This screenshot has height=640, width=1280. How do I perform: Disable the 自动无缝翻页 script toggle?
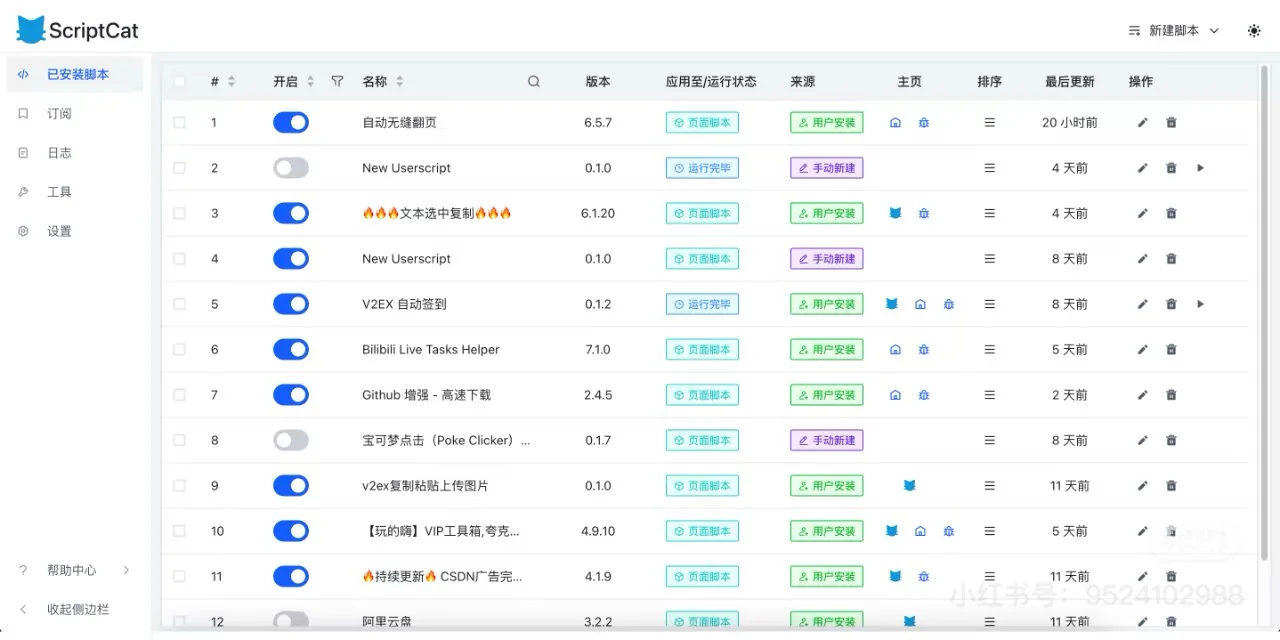pyautogui.click(x=290, y=122)
